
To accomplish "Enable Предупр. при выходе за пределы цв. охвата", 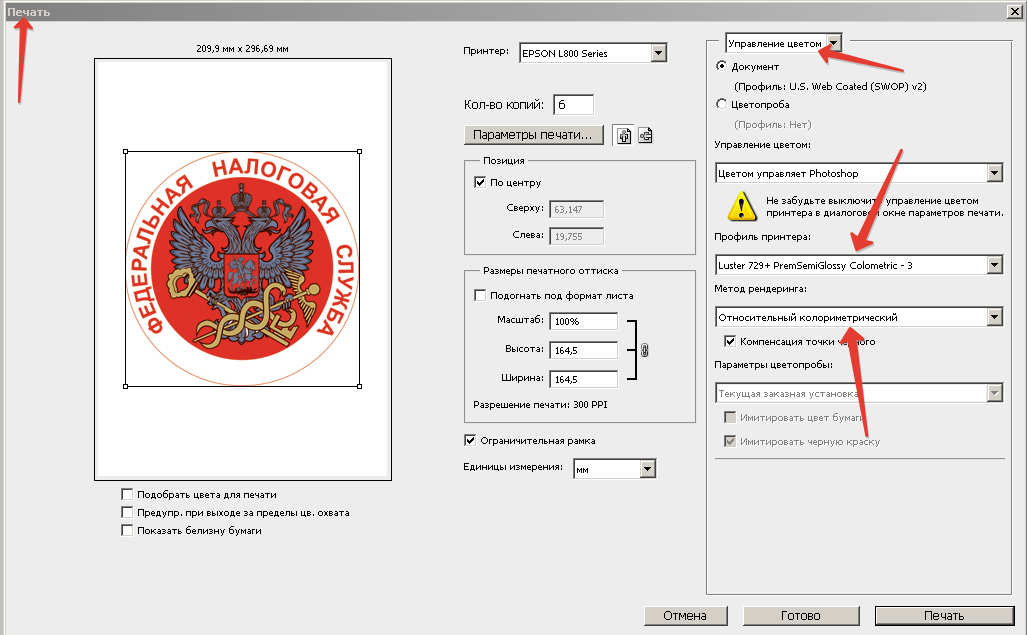I will (127, 512).
